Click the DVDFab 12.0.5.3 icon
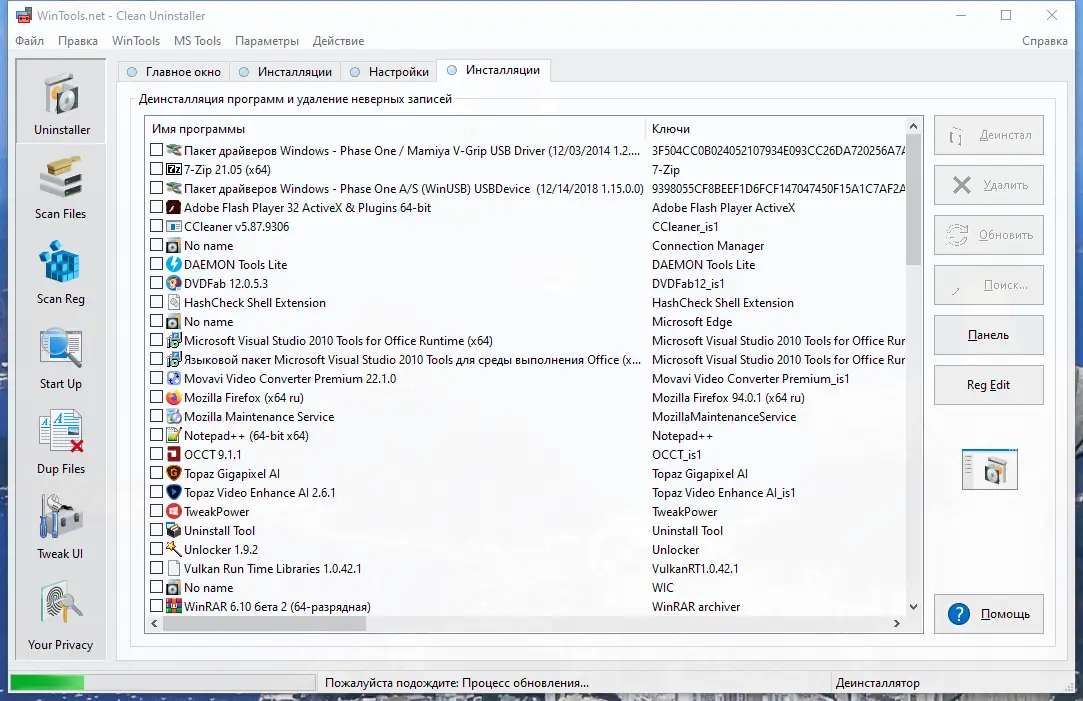The image size is (1083, 701). (x=174, y=283)
